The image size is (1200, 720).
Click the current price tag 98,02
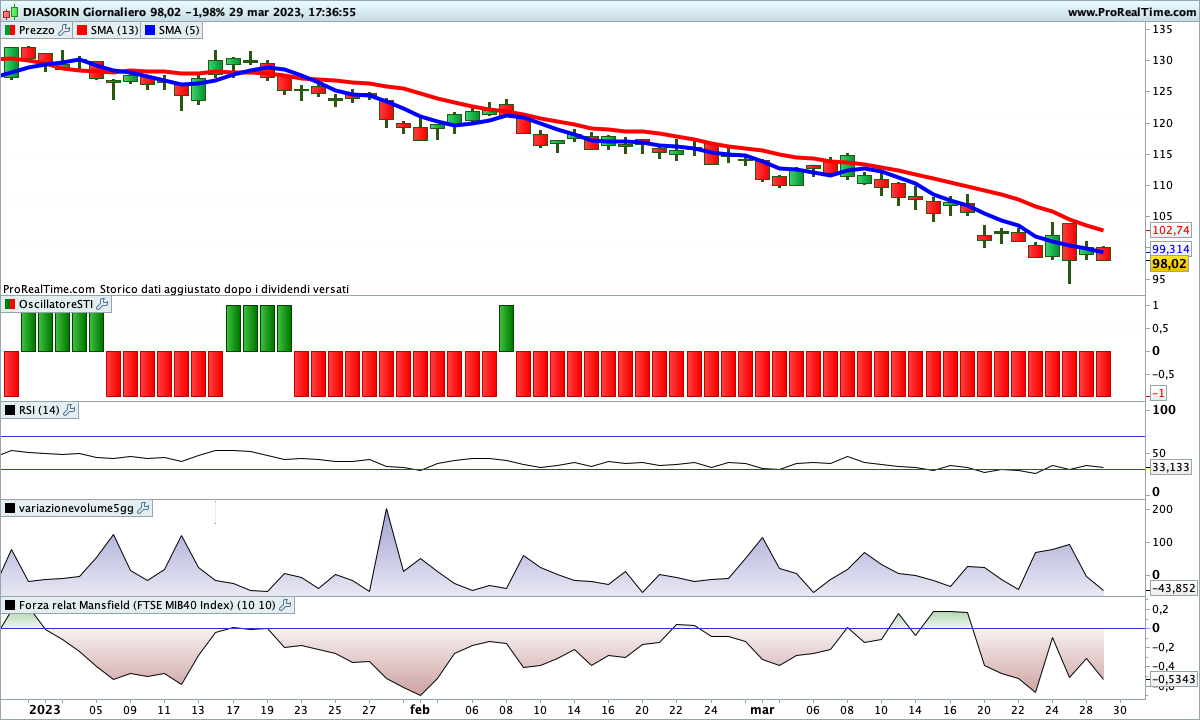1169,264
